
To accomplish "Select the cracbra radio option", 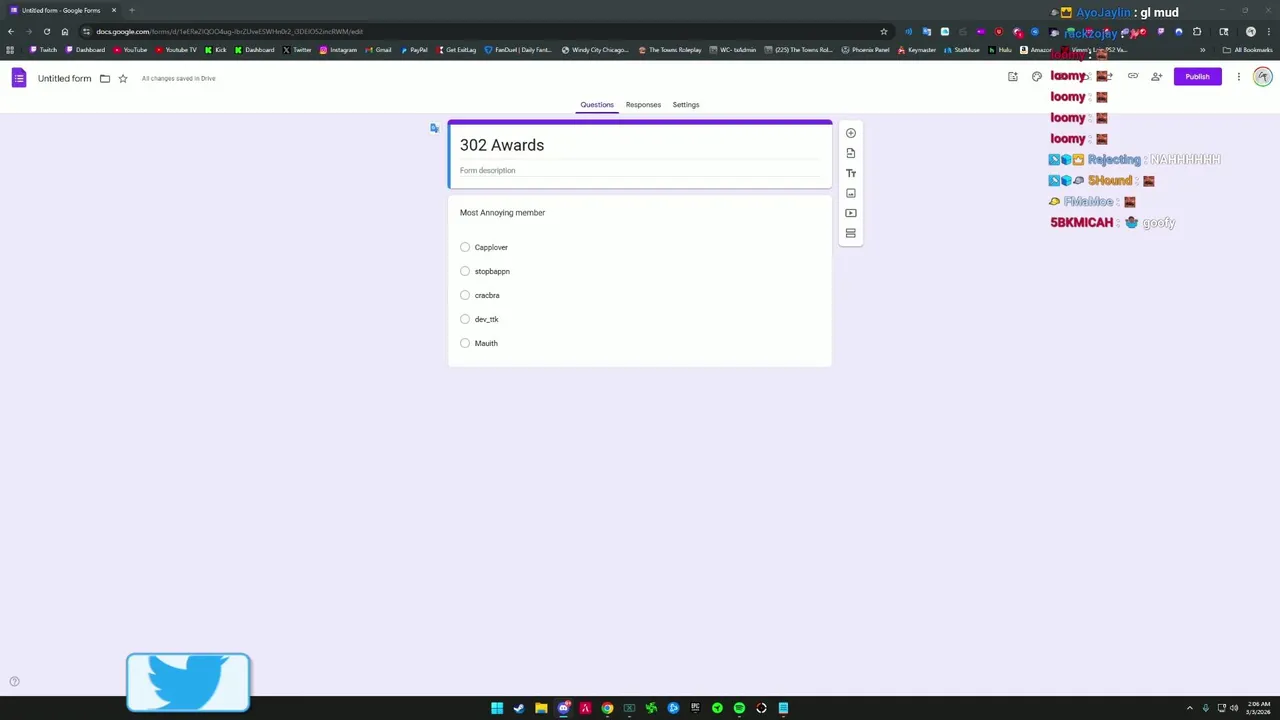I will [x=465, y=295].
